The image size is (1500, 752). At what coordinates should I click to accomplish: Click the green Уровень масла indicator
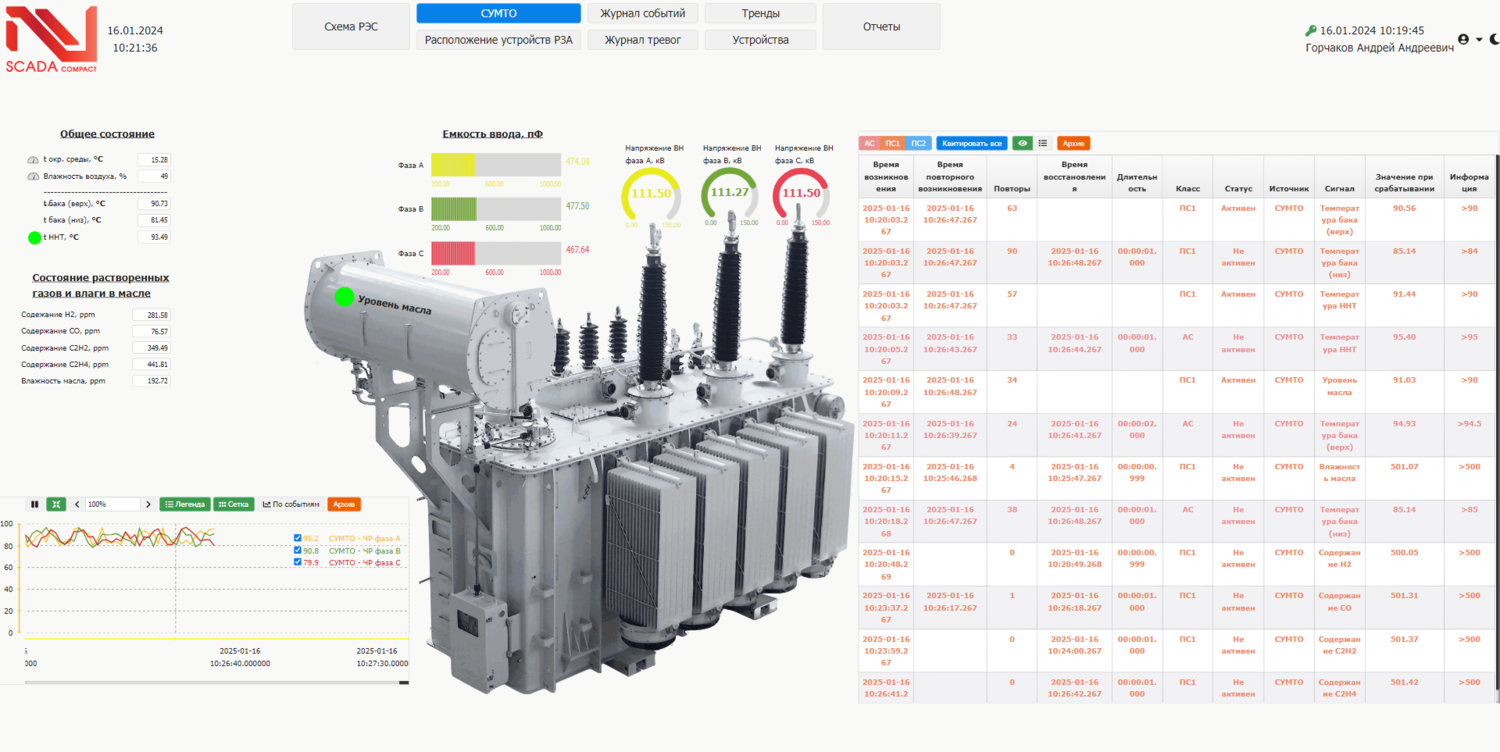[345, 296]
